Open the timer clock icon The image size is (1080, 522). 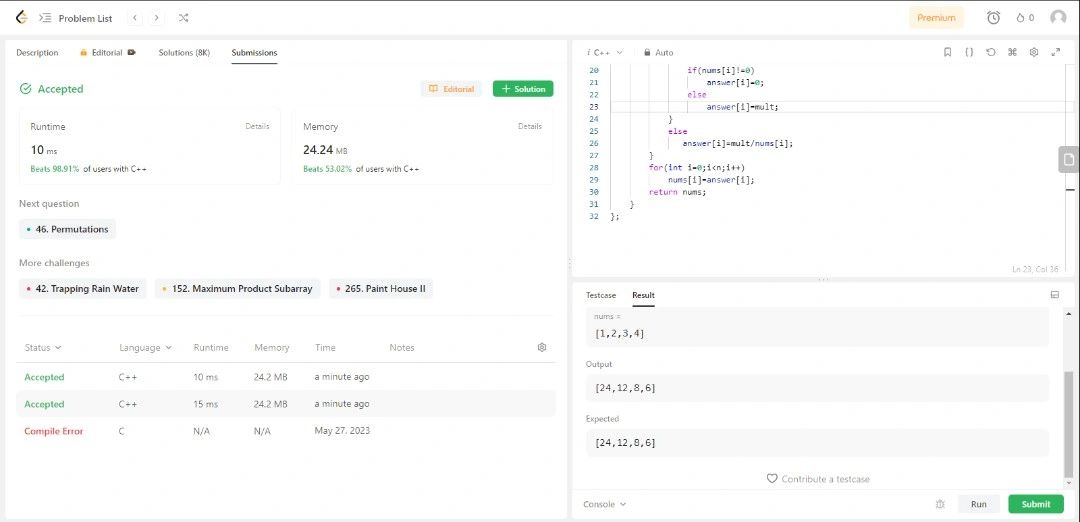993,18
